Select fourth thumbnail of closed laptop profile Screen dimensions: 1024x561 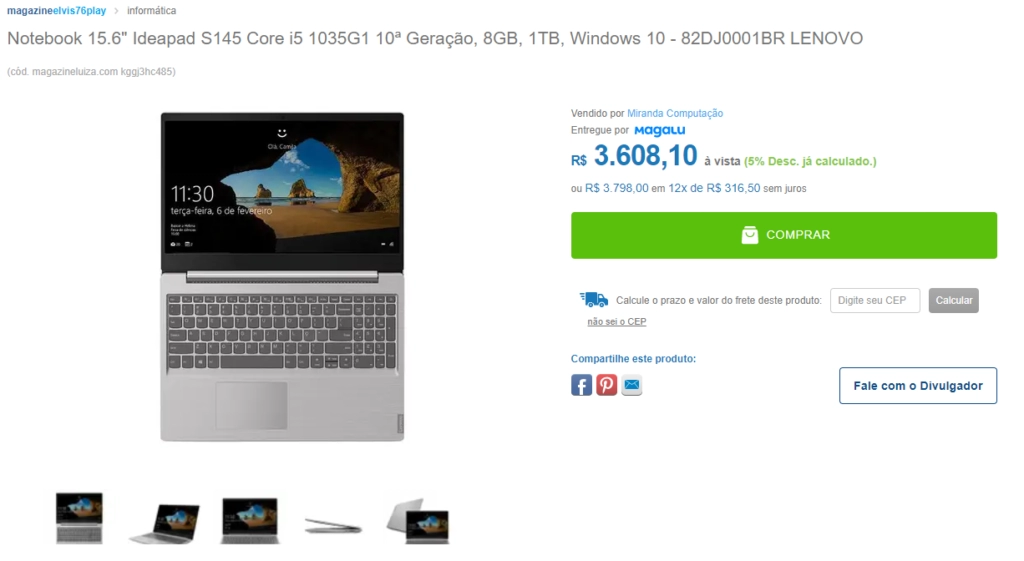click(333, 524)
